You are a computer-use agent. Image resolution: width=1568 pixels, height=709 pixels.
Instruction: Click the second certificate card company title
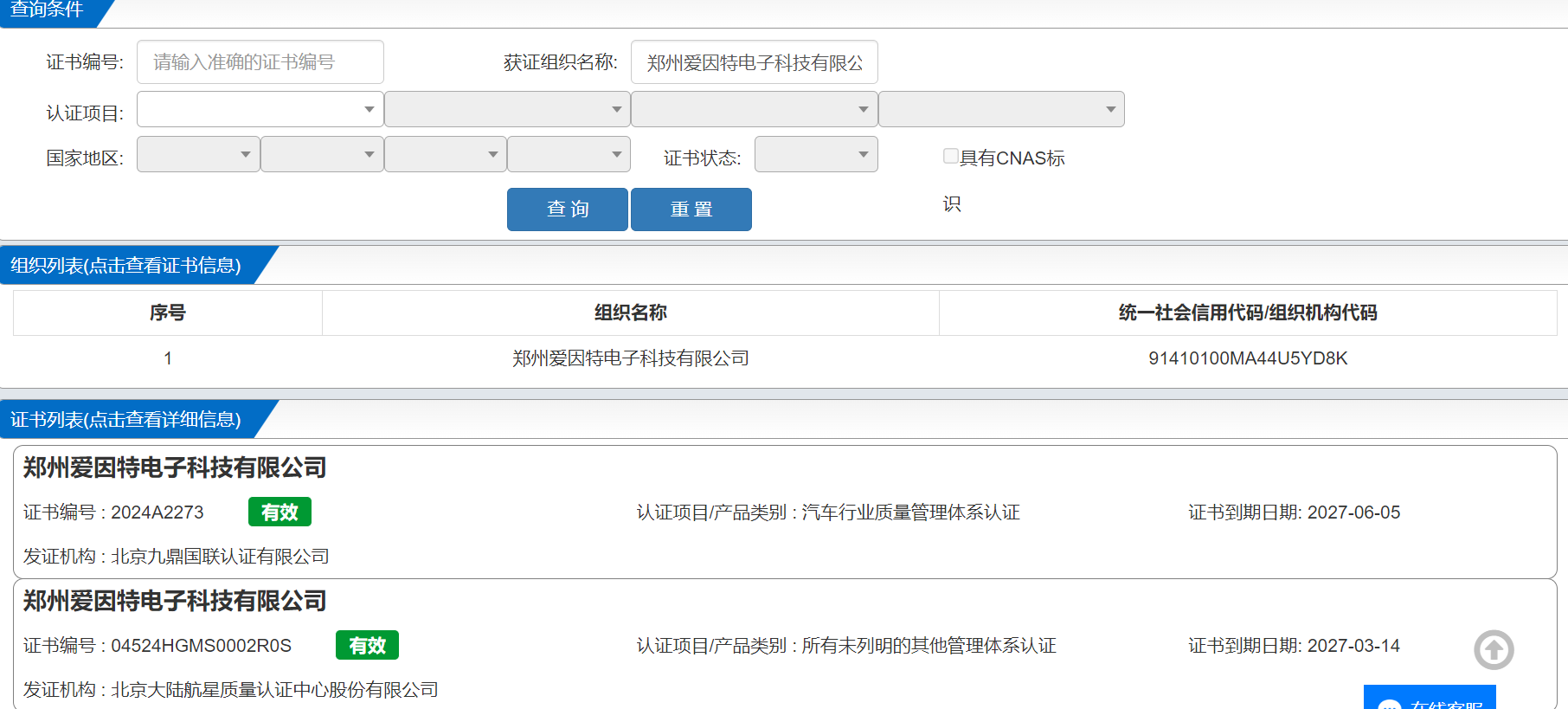[x=175, y=601]
